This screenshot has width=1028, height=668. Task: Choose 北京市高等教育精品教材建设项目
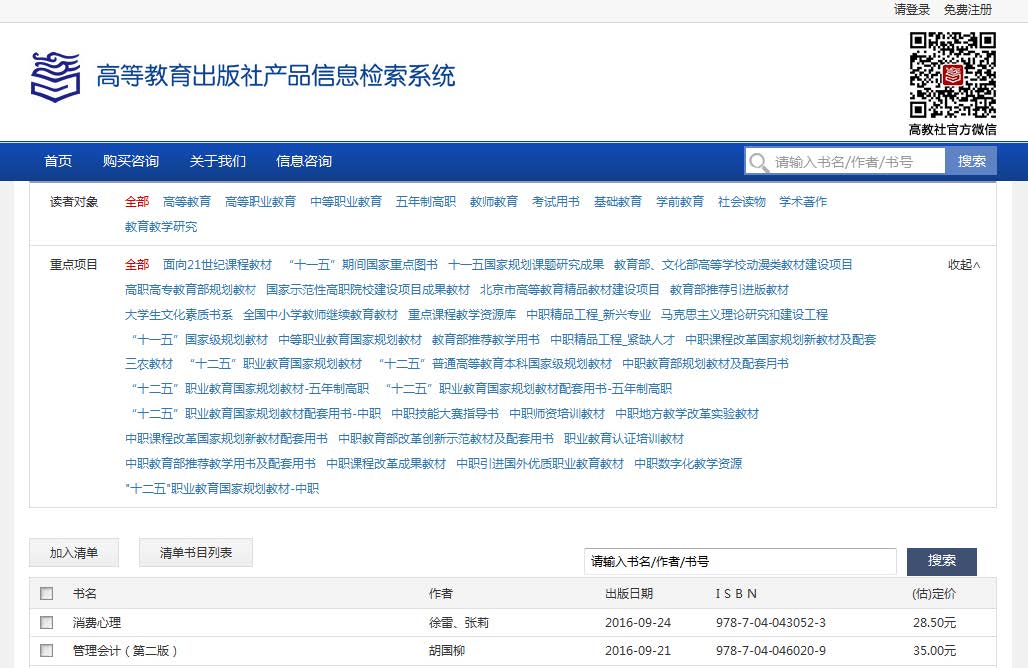[570, 290]
